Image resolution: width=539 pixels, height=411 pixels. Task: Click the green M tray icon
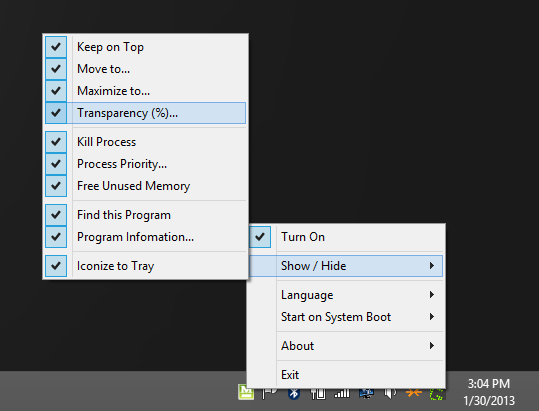[x=246, y=392]
